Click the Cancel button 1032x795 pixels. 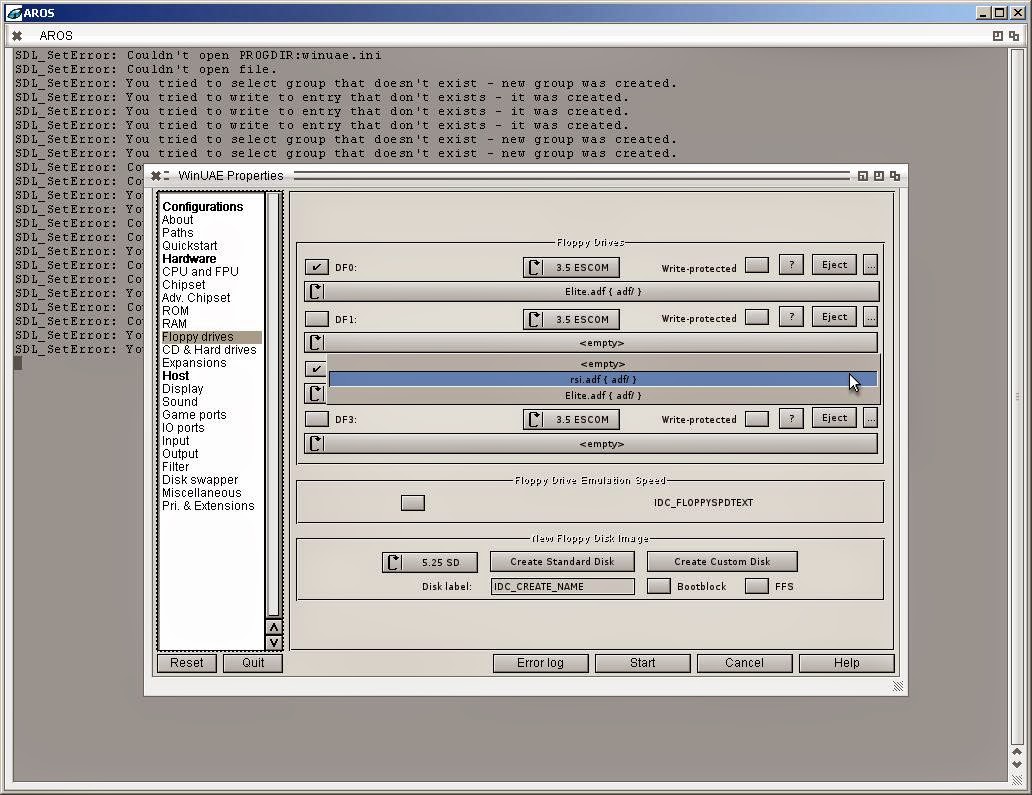[x=744, y=663]
